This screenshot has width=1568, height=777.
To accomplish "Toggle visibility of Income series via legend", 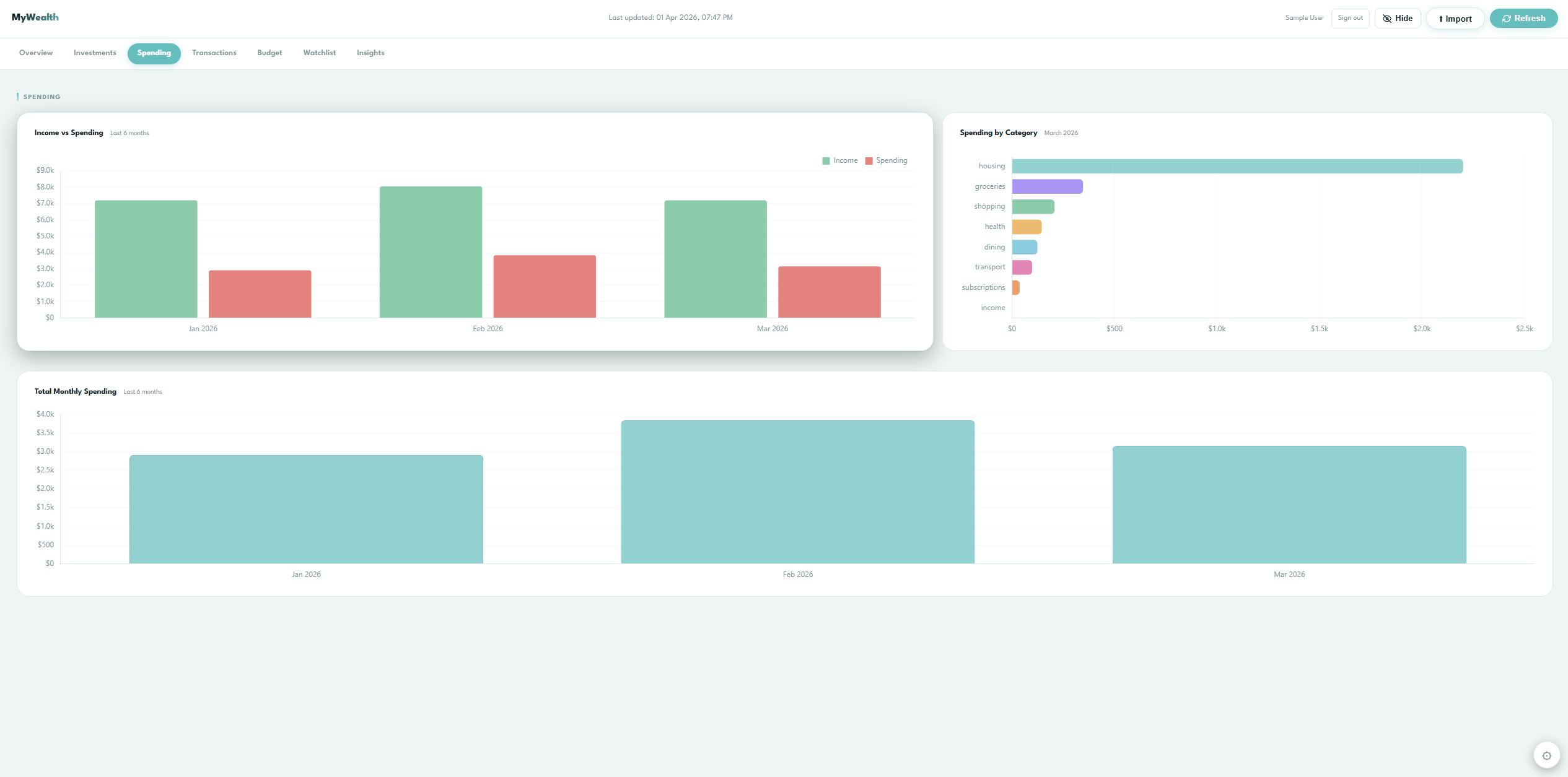I will [x=841, y=160].
